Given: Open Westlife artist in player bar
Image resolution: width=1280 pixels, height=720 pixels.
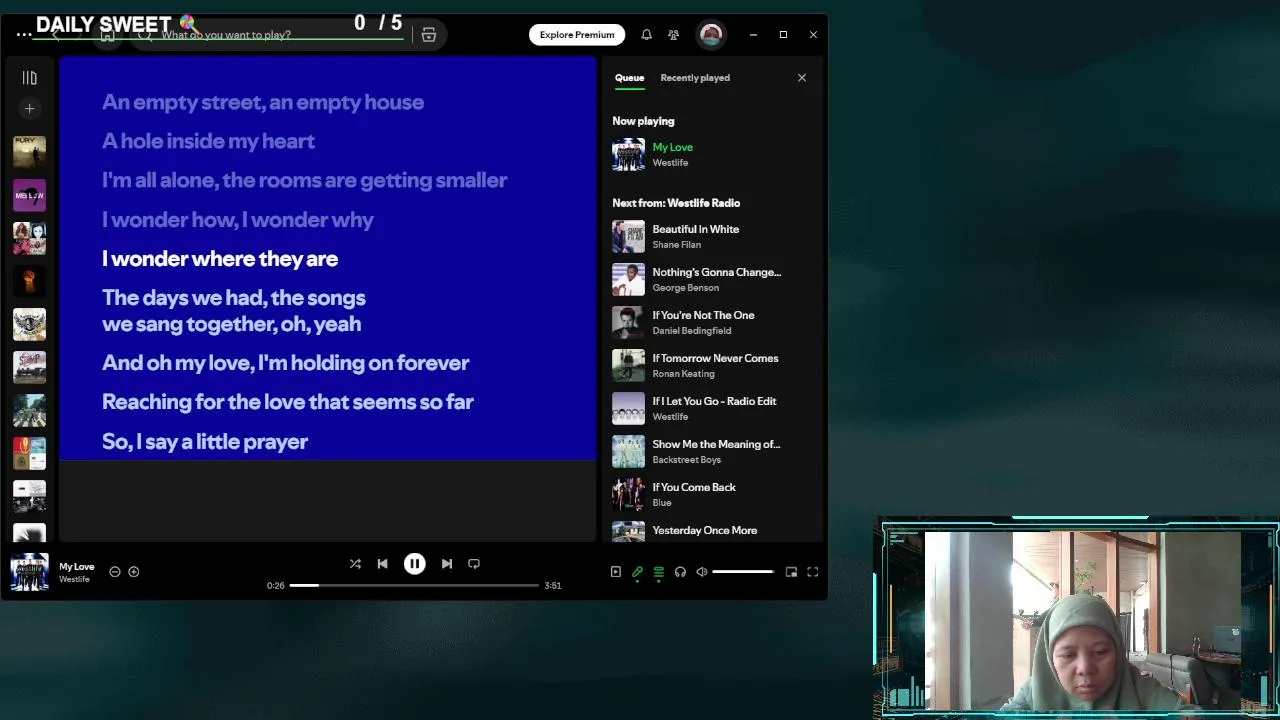Looking at the screenshot, I should coord(74,580).
